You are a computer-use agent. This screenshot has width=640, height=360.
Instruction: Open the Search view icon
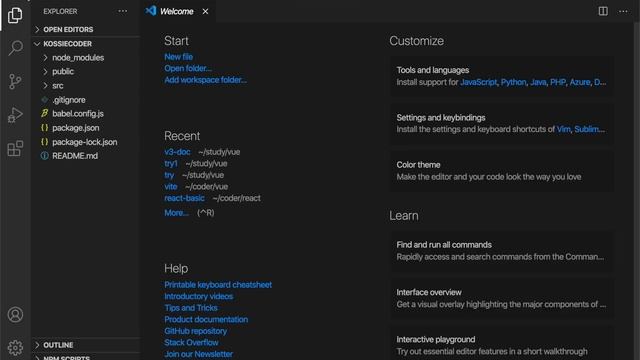[15, 48]
